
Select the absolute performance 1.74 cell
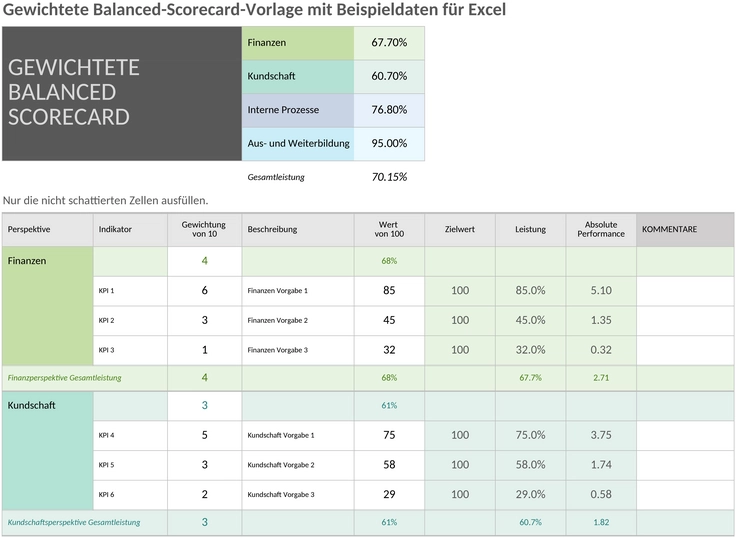coord(601,465)
